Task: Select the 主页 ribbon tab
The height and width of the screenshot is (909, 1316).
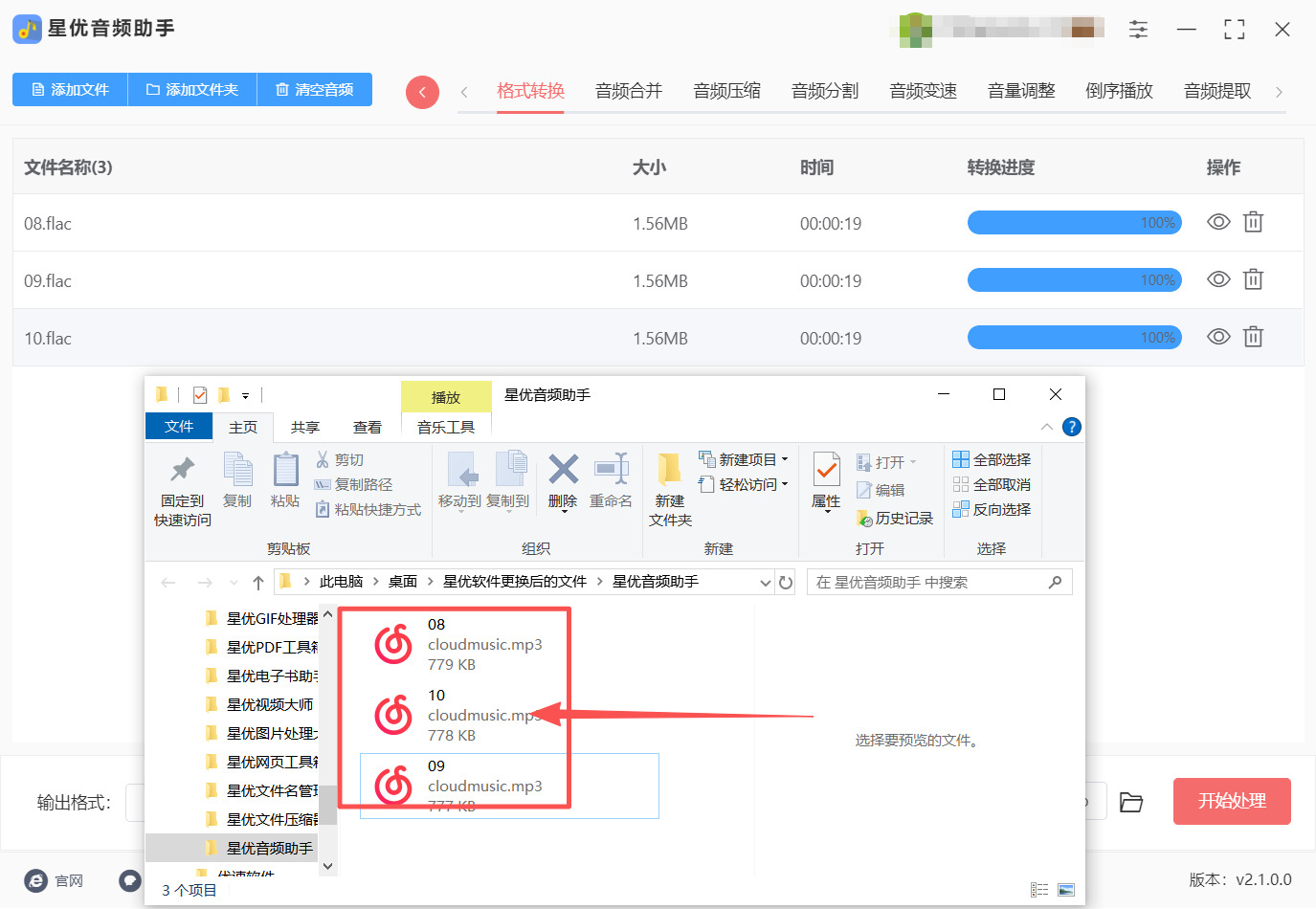Action: point(243,427)
